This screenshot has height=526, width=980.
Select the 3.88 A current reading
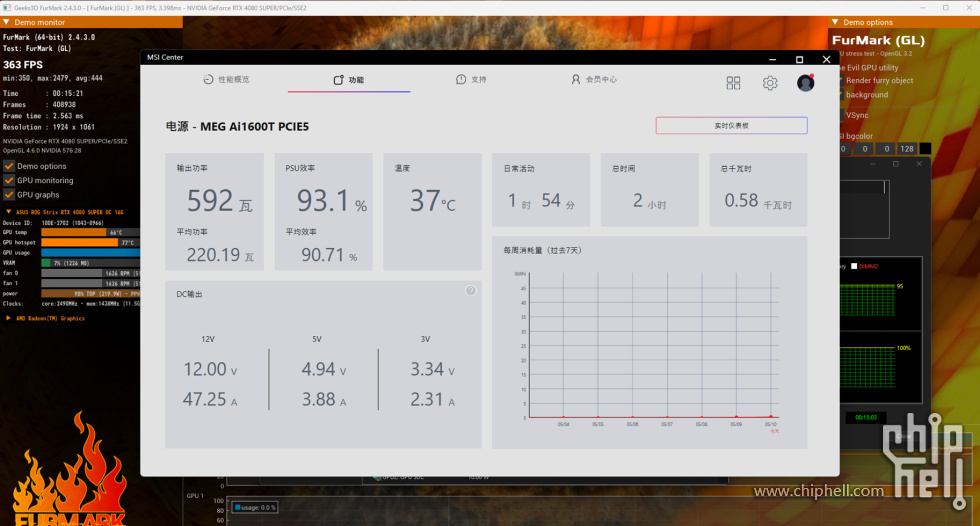tap(324, 399)
